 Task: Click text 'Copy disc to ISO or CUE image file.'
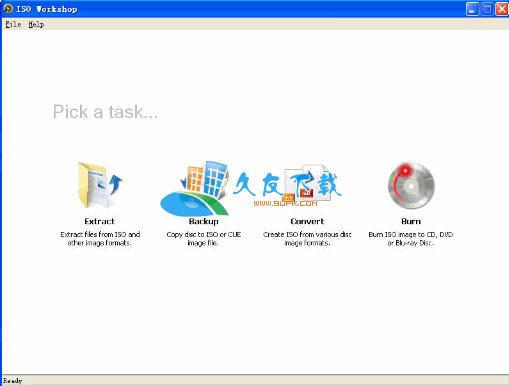[x=204, y=239]
